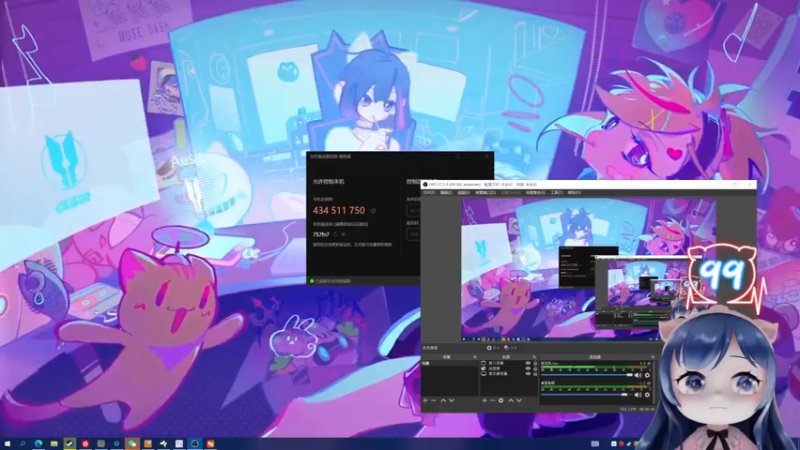The height and width of the screenshot is (450, 800).
Task: Toggle visibility of the window capture source
Action: (528, 363)
